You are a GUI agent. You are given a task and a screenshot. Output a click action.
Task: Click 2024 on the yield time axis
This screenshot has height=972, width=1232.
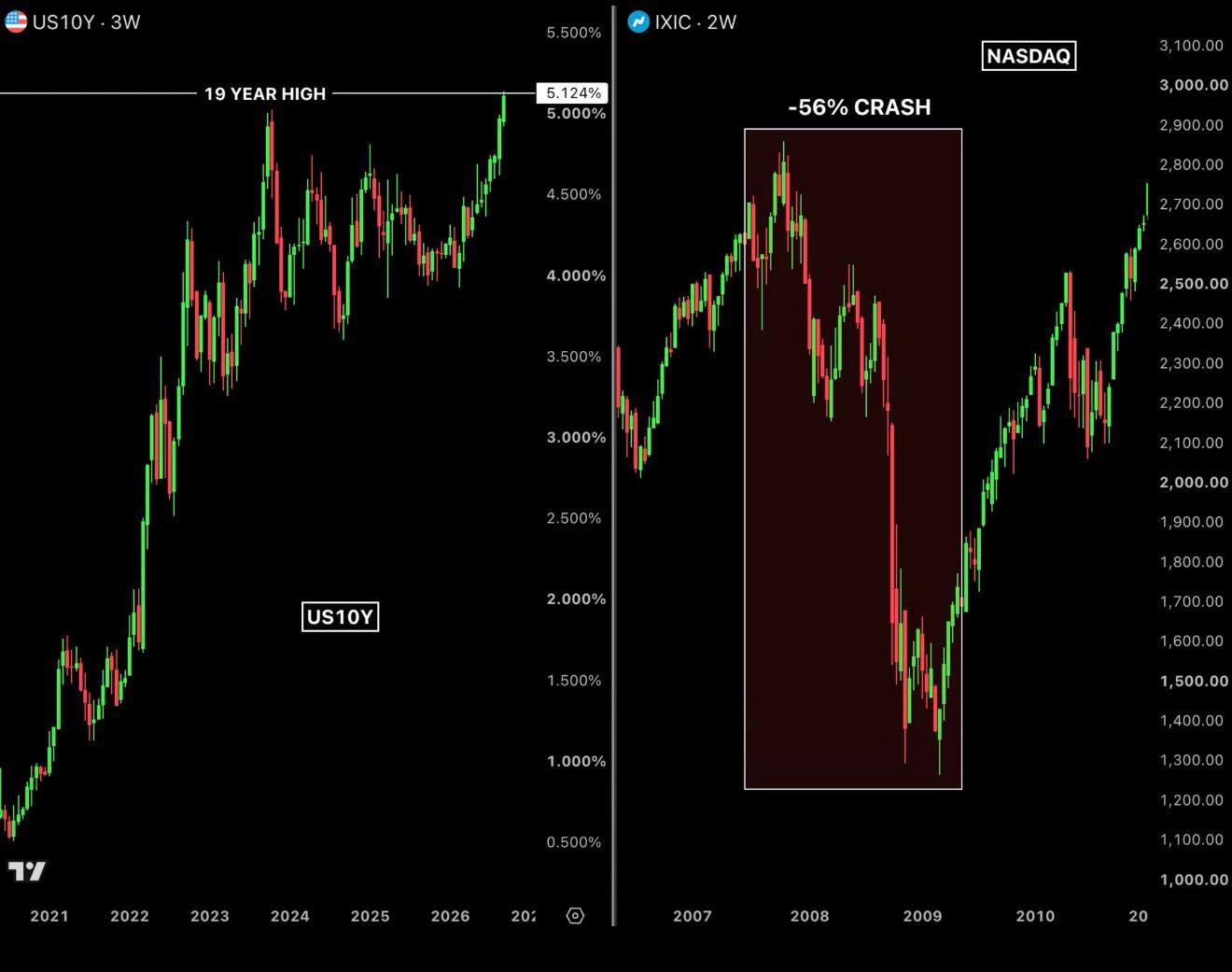tap(290, 916)
